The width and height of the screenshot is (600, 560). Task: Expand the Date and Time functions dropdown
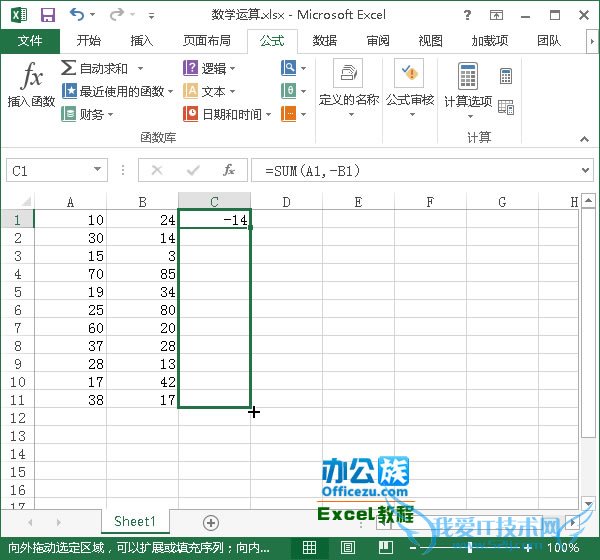click(x=269, y=114)
